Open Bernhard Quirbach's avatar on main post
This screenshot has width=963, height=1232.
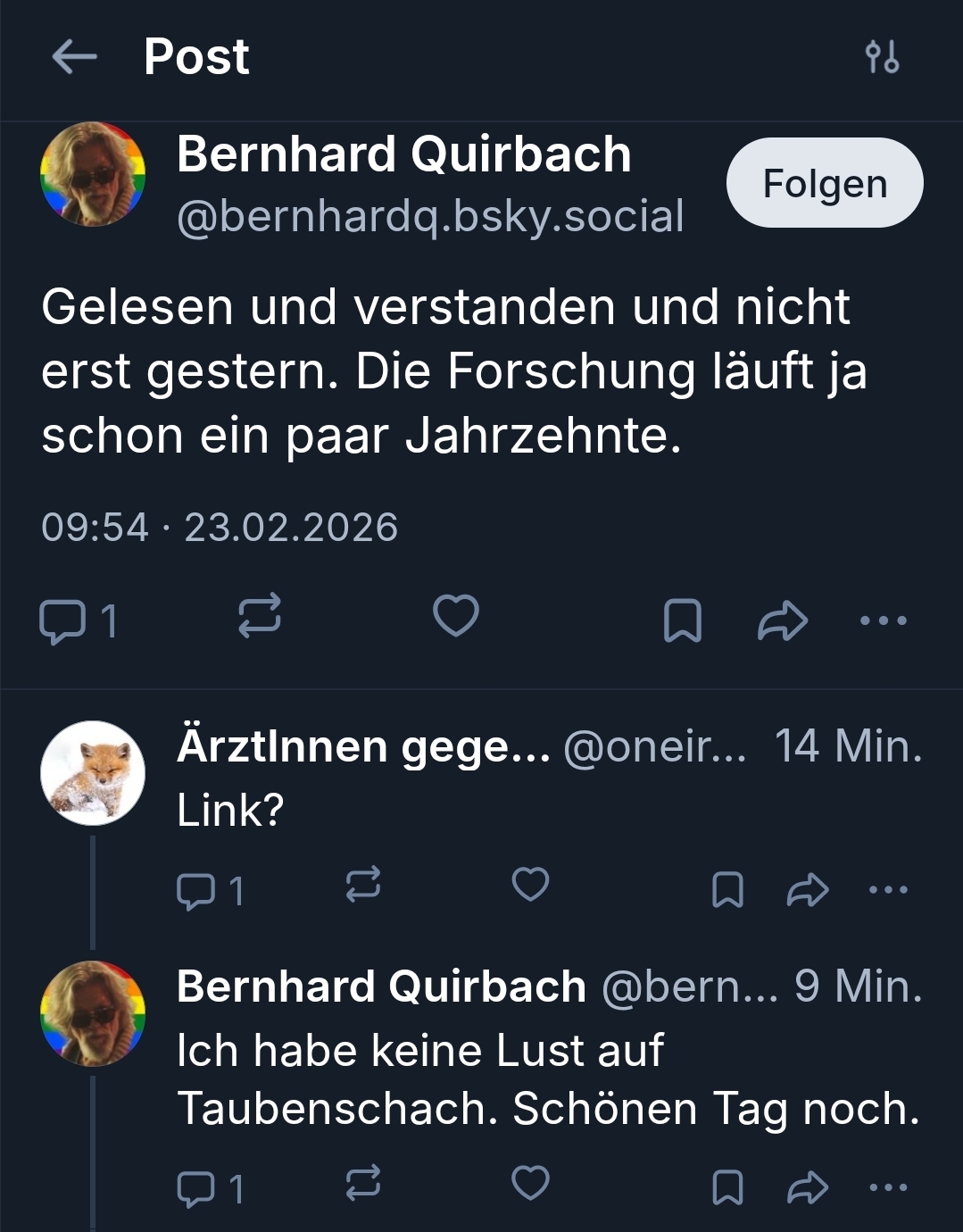pos(93,174)
